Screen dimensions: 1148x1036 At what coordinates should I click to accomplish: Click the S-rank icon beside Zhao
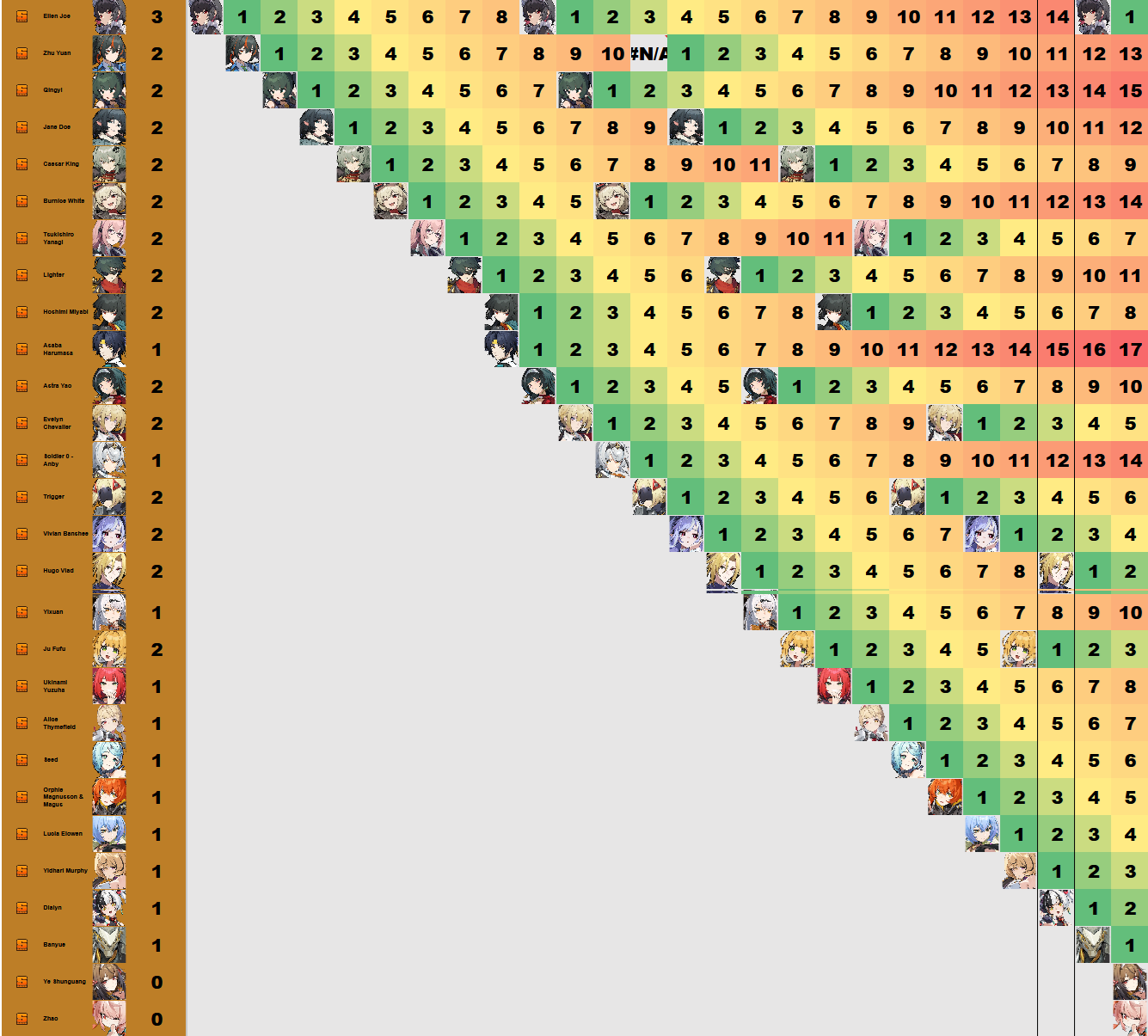click(22, 1019)
